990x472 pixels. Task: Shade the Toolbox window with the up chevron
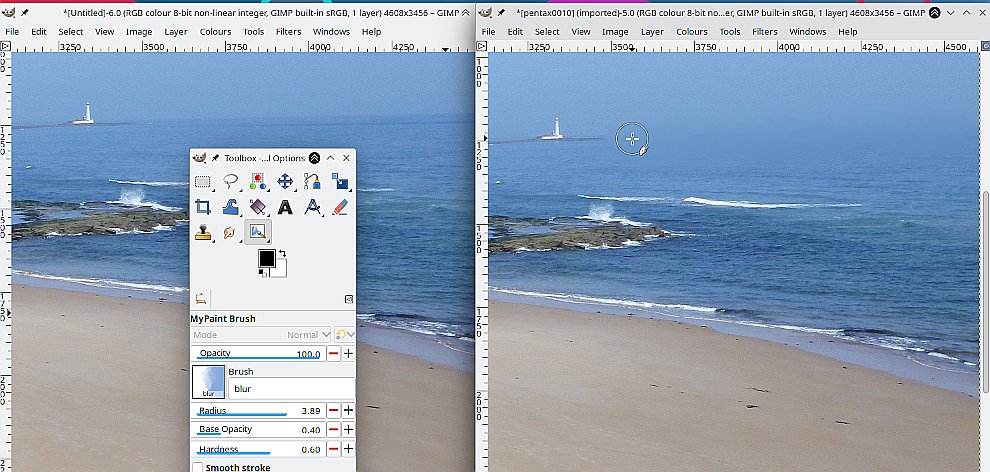click(x=330, y=158)
